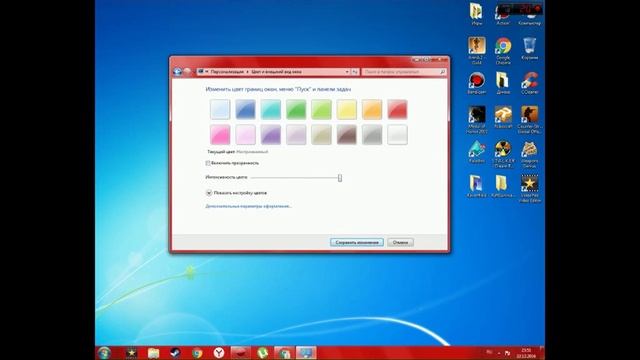The width and height of the screenshot is (640, 360).
Task: Enable the Включить прозрачность checkbox
Action: coord(208,163)
